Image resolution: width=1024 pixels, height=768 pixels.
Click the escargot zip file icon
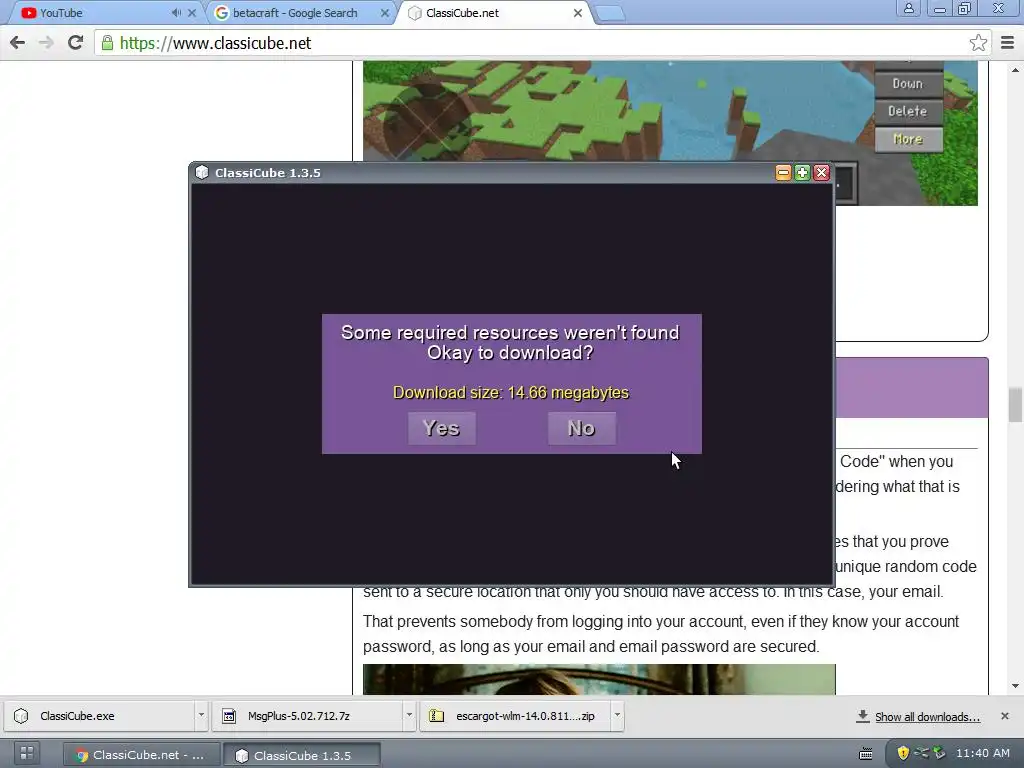click(436, 716)
